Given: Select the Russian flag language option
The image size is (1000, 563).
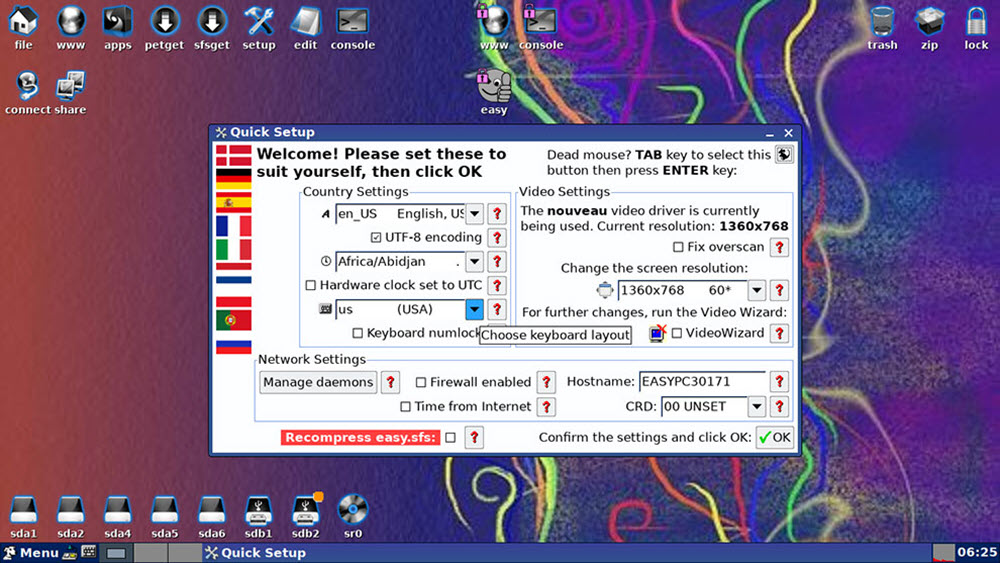Looking at the screenshot, I should 233,346.
